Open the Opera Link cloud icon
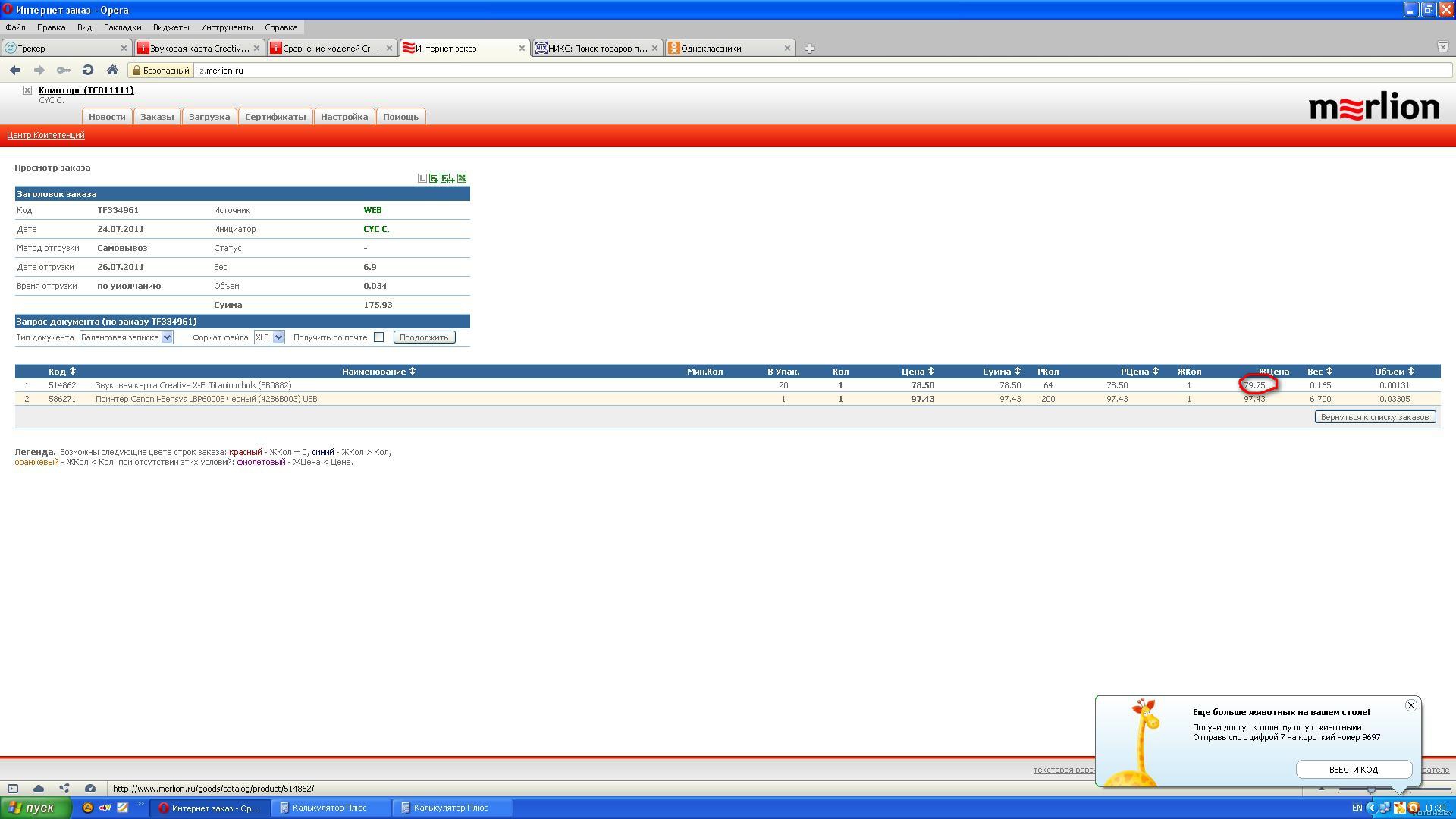 point(39,789)
